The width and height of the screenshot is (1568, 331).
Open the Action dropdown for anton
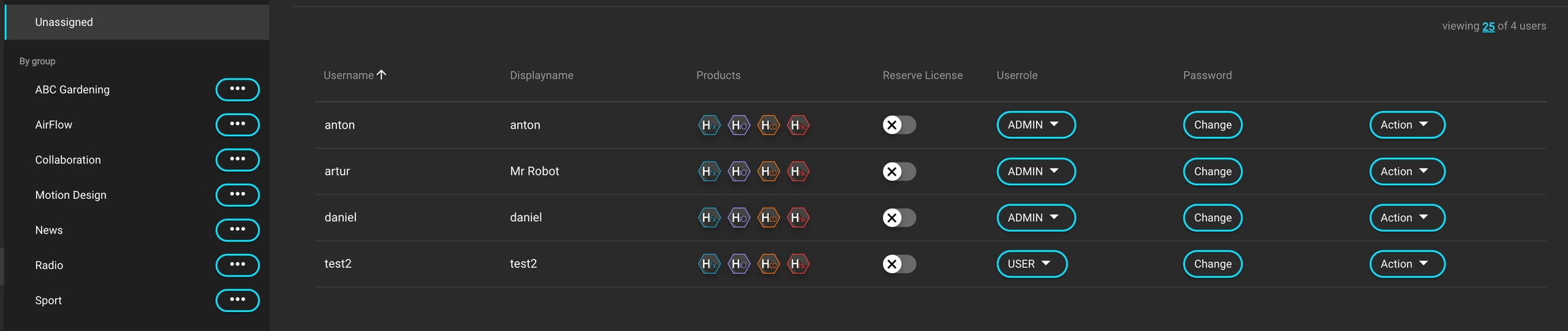(x=1406, y=125)
